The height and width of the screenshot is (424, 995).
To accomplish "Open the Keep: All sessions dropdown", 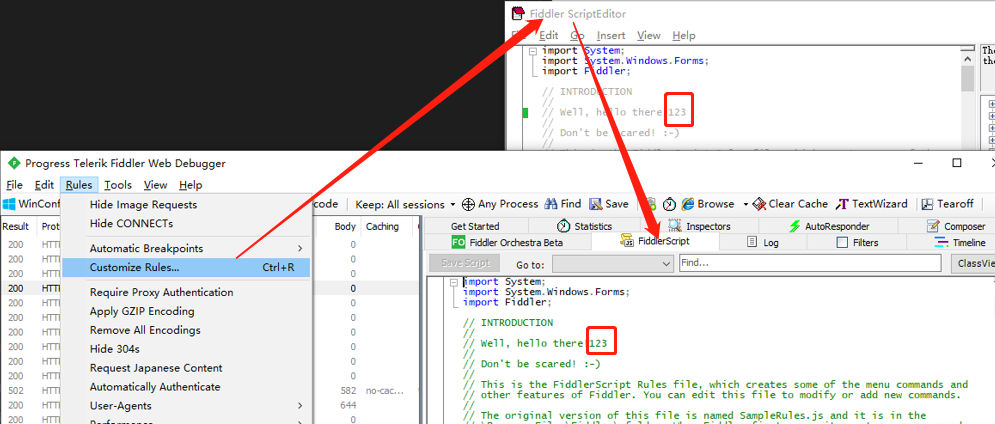I will (405, 204).
